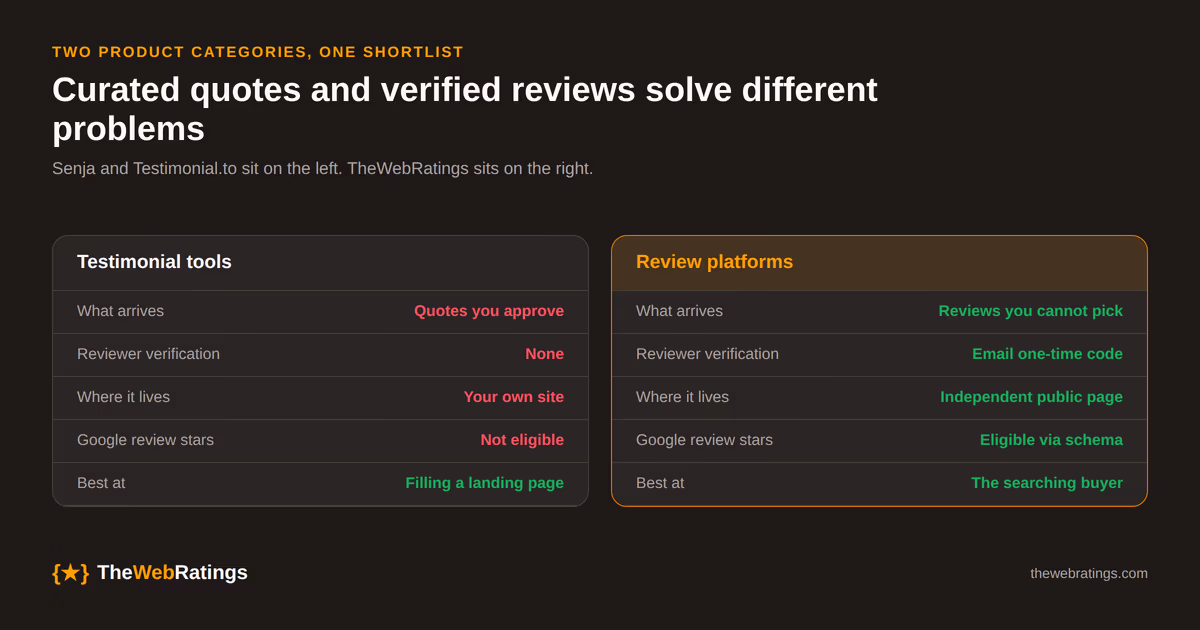Click 'The searching buyer' value

click(1047, 483)
